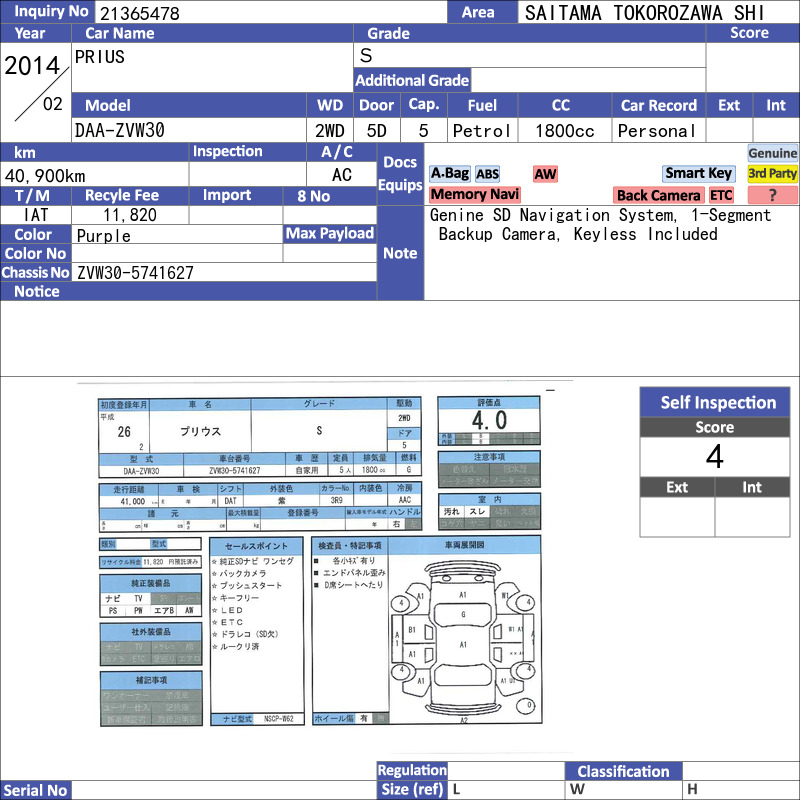Viewport: 800px width, 800px height.
Task: Click the AC value under A/C
Action: coord(342,175)
